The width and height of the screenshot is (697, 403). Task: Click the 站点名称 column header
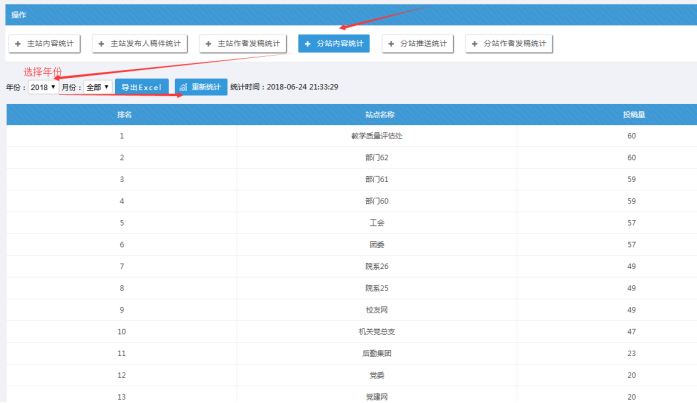pos(377,114)
